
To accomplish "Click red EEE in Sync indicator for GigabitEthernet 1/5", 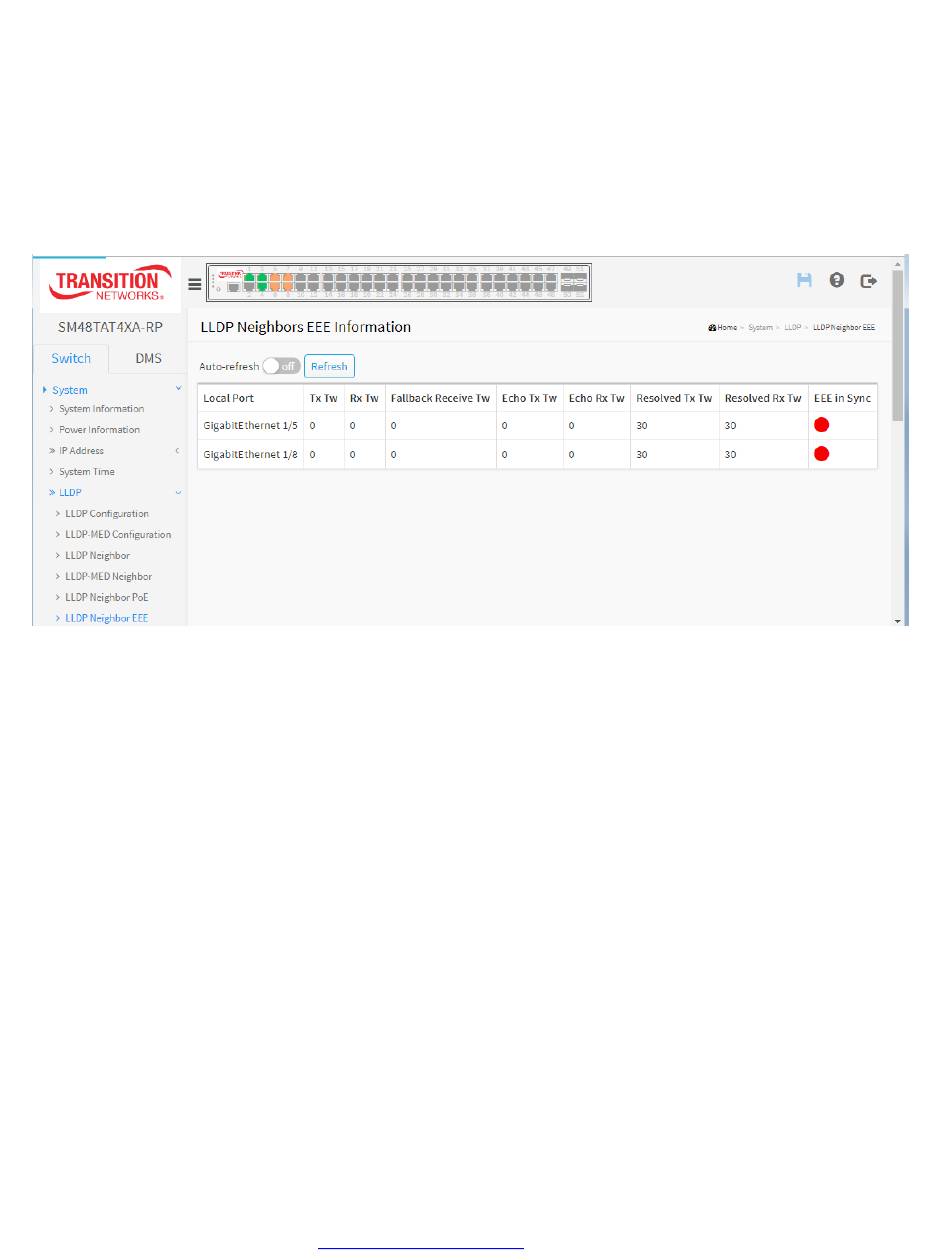I will (x=822, y=425).
